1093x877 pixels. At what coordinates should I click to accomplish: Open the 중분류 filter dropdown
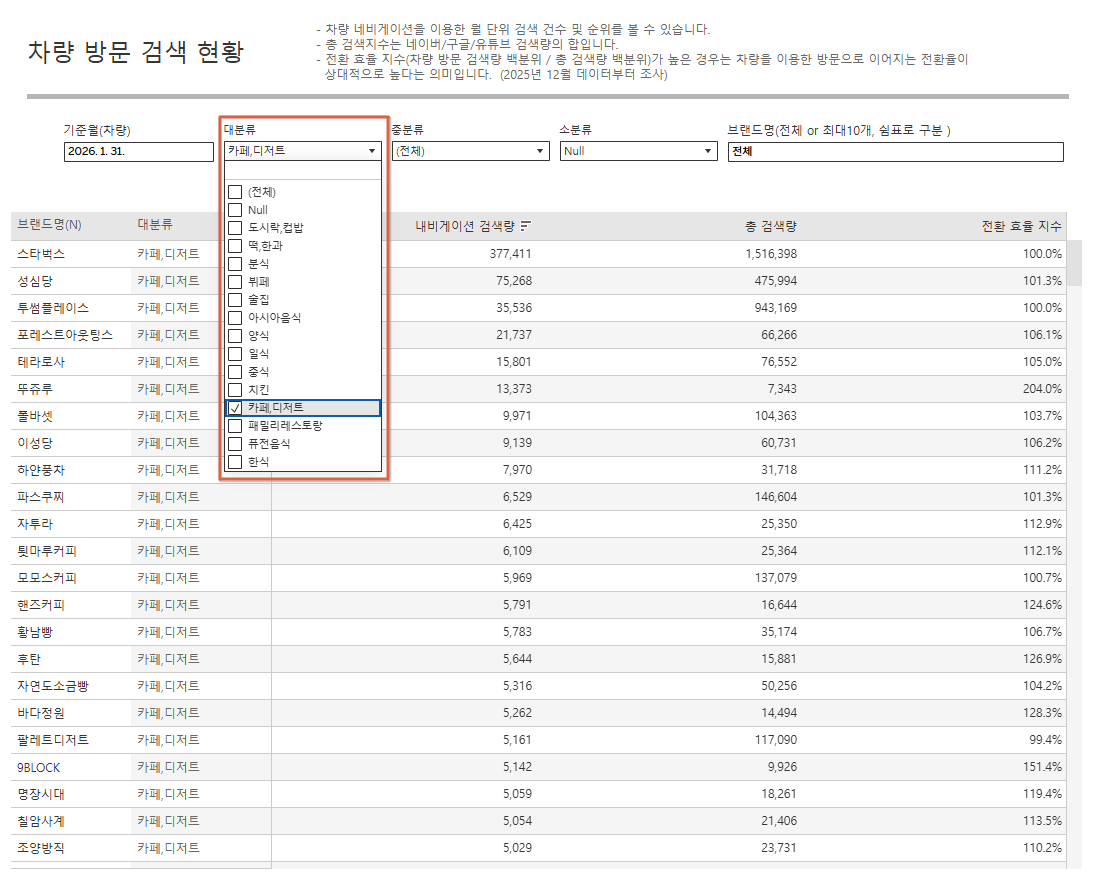470,151
